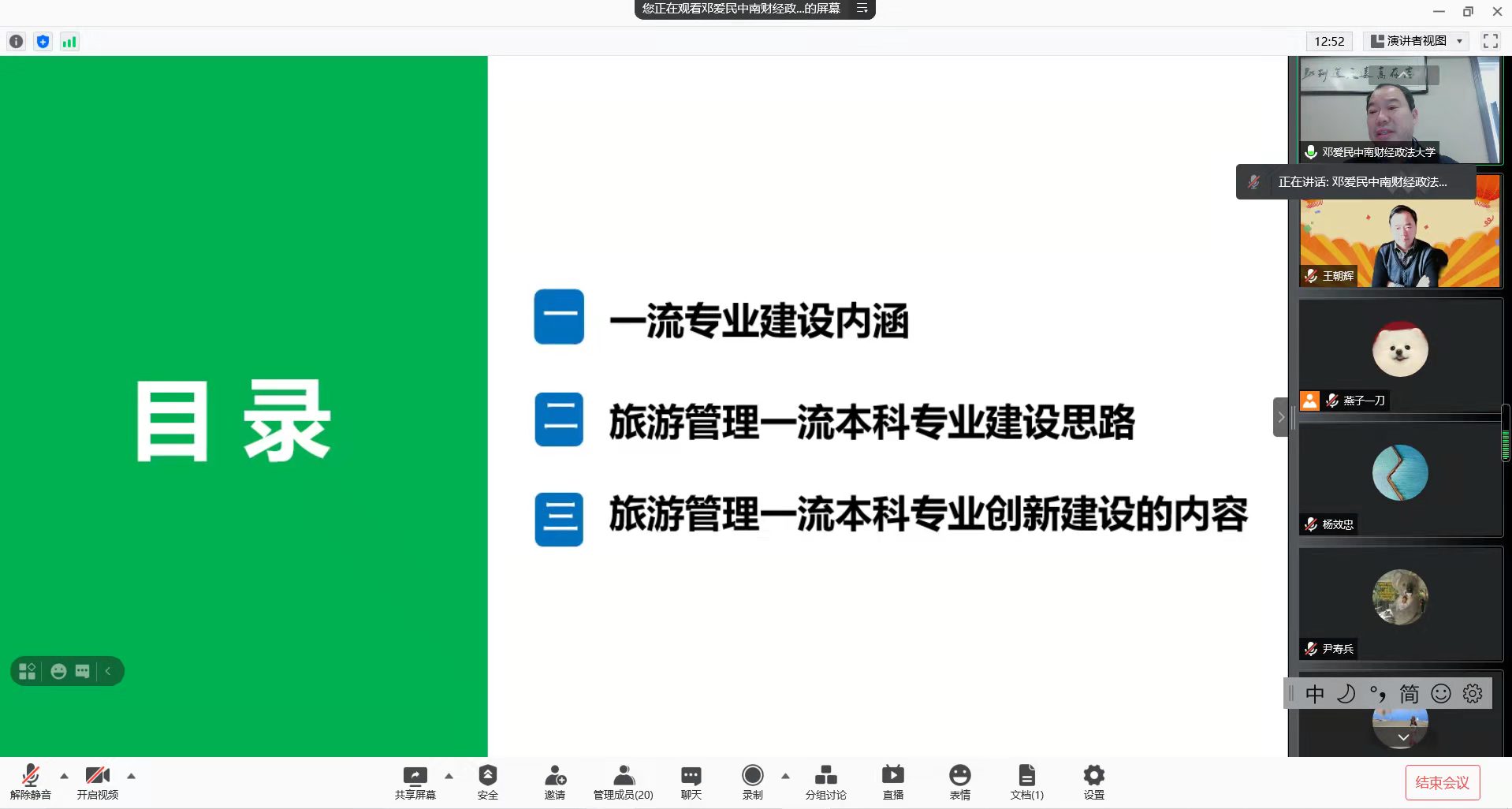Click the invite (邀请) icon
The image size is (1512, 809).
coord(555,781)
